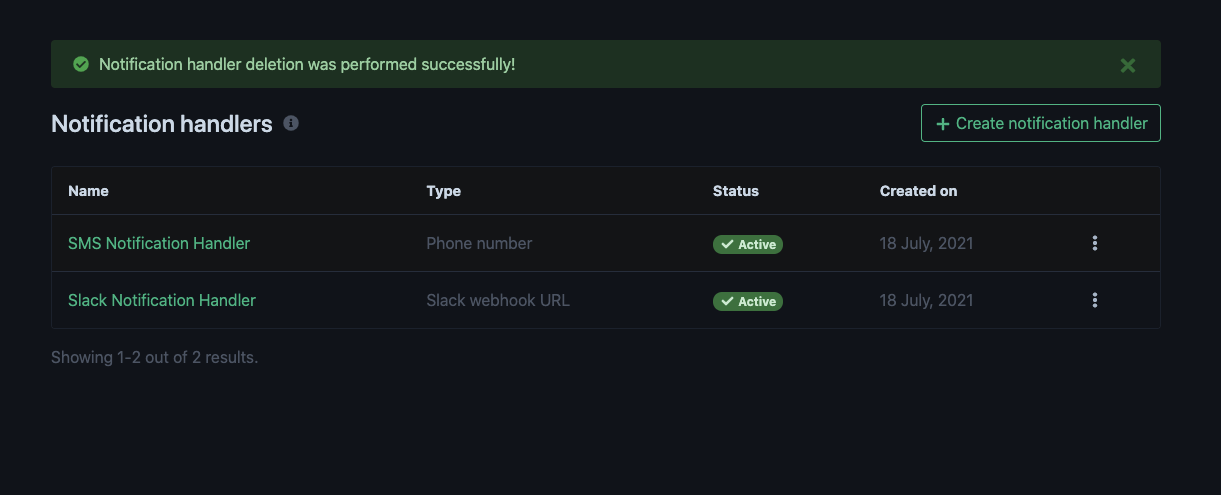The height and width of the screenshot is (495, 1221).
Task: Open the SMS Notification Handler row's three-dot menu
Action: pos(1095,243)
